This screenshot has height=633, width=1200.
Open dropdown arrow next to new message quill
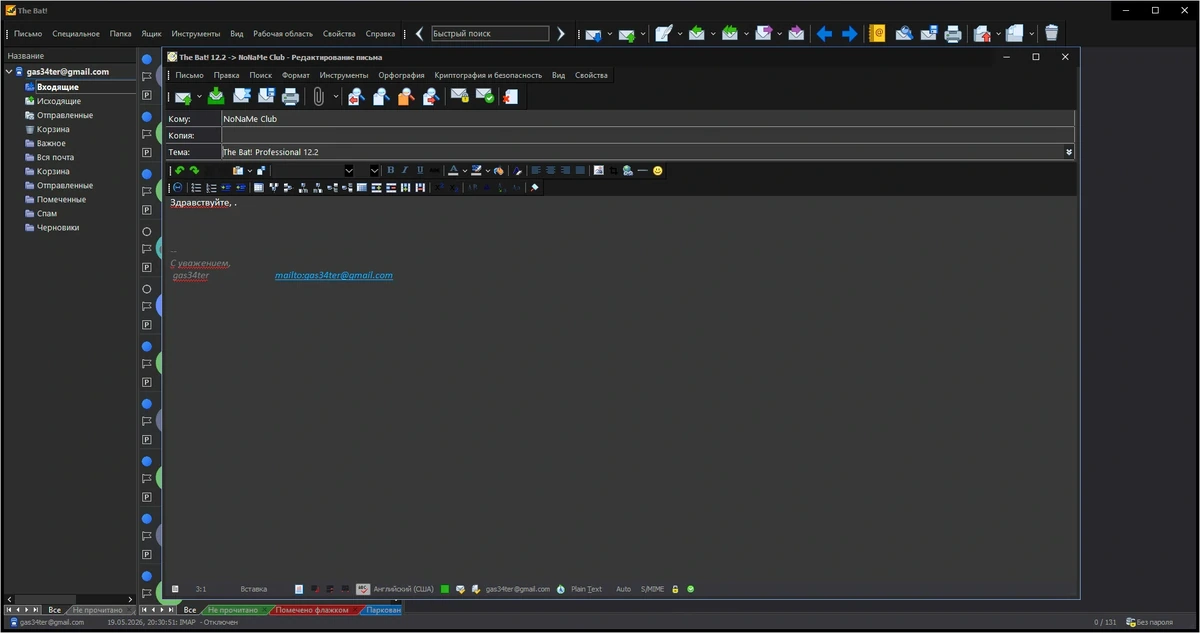680,34
